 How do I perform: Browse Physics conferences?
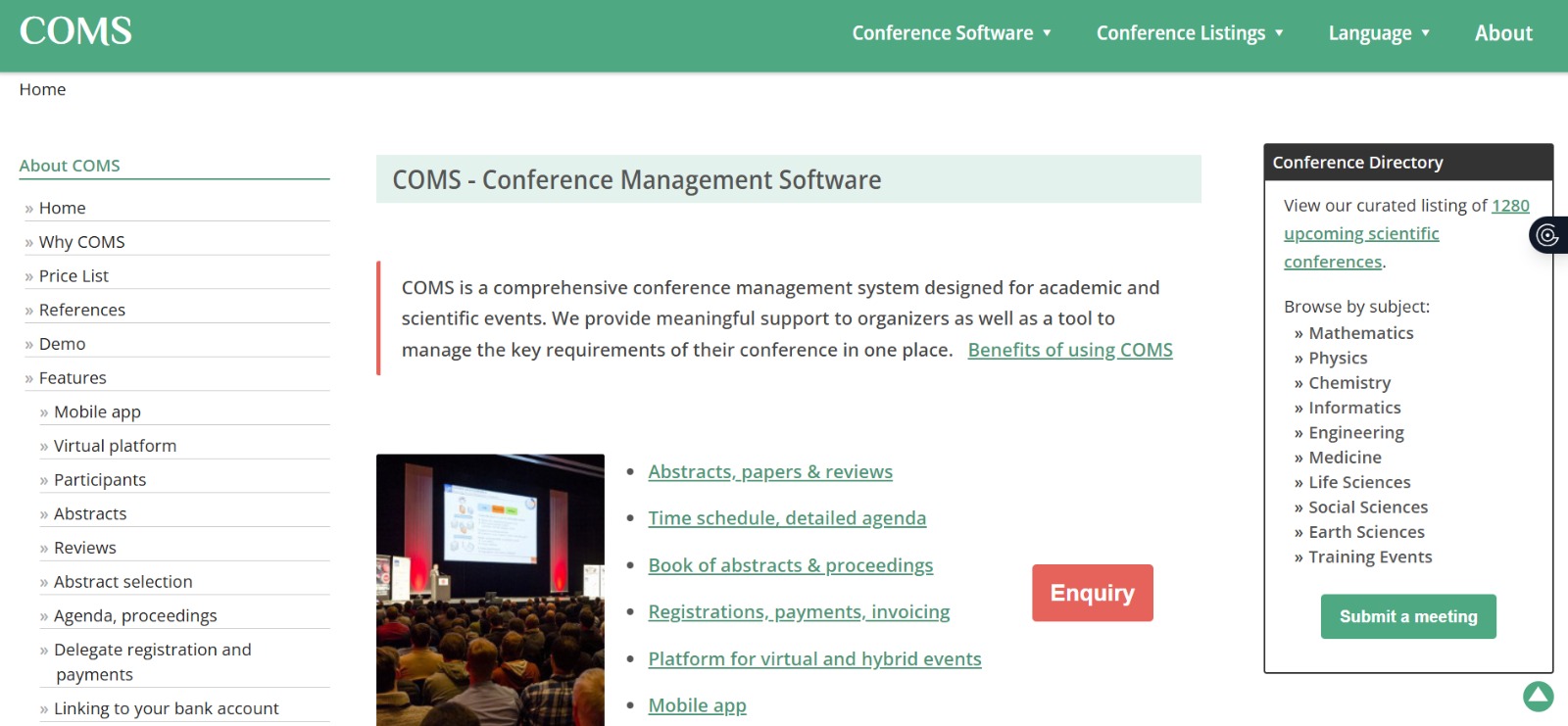pyautogui.click(x=1338, y=358)
